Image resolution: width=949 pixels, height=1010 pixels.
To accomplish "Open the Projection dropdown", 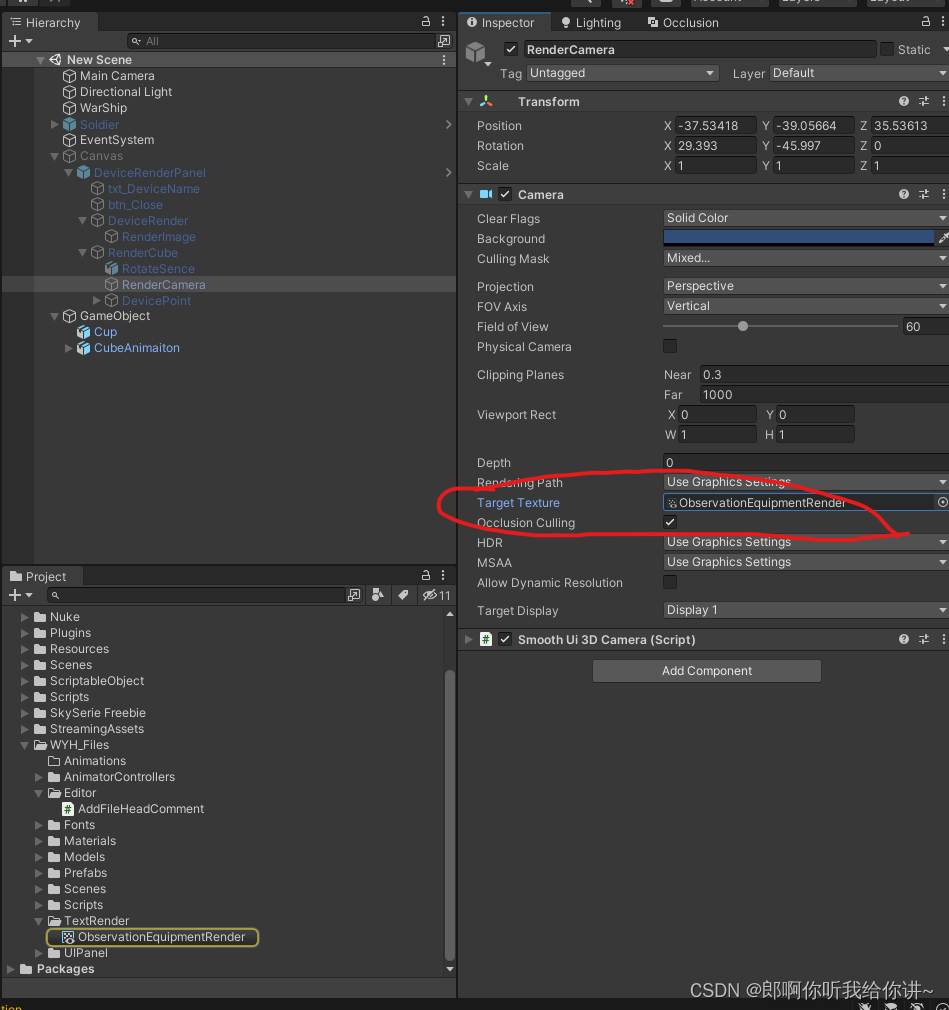I will pyautogui.click(x=806, y=285).
